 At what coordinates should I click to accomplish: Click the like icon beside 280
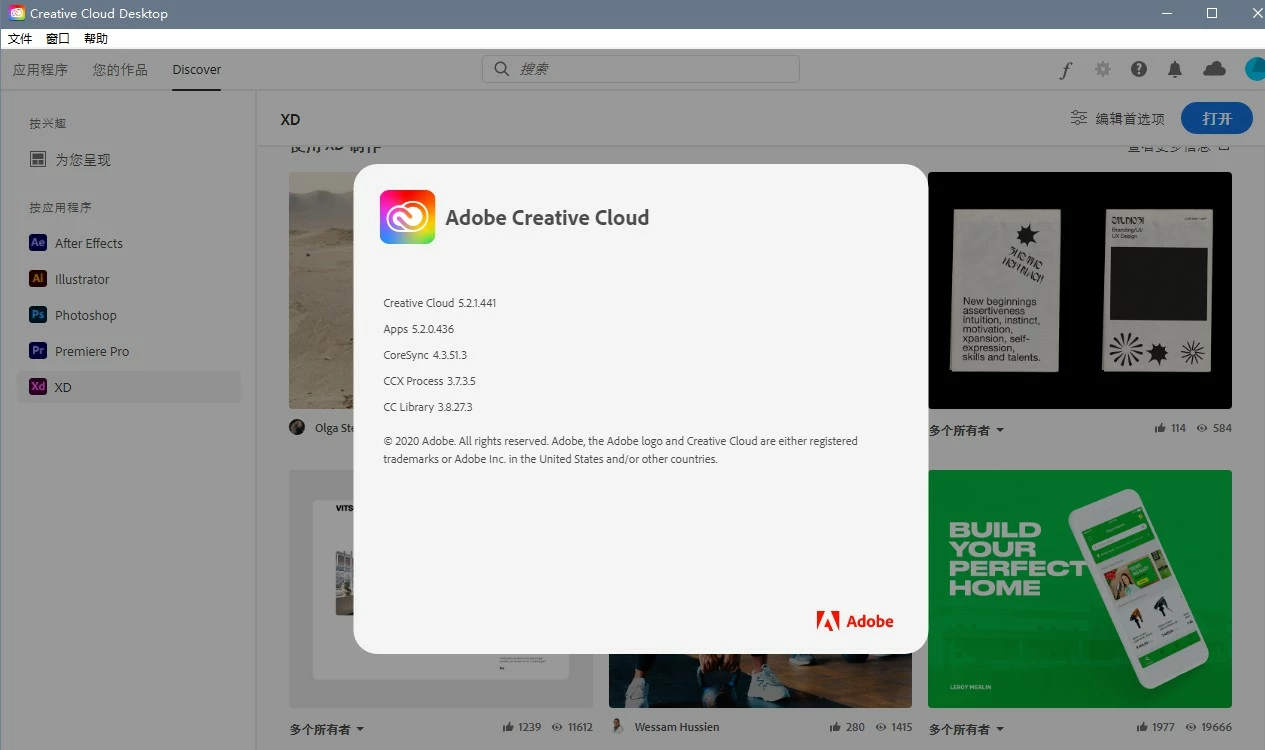(834, 728)
